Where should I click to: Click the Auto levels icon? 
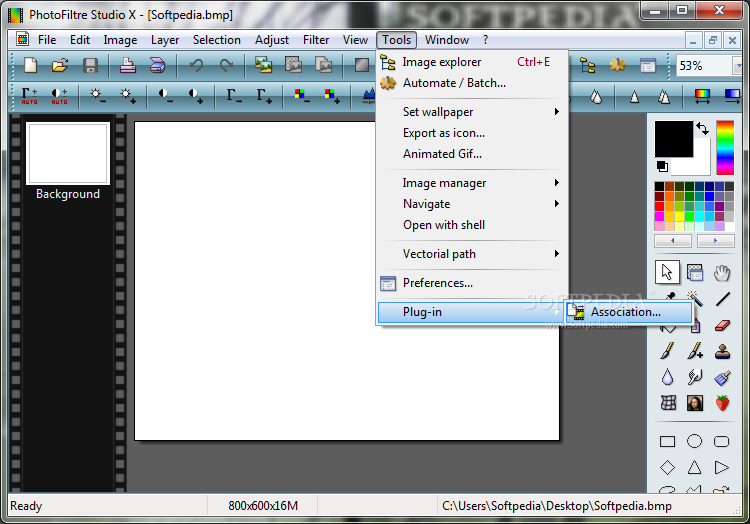point(29,96)
